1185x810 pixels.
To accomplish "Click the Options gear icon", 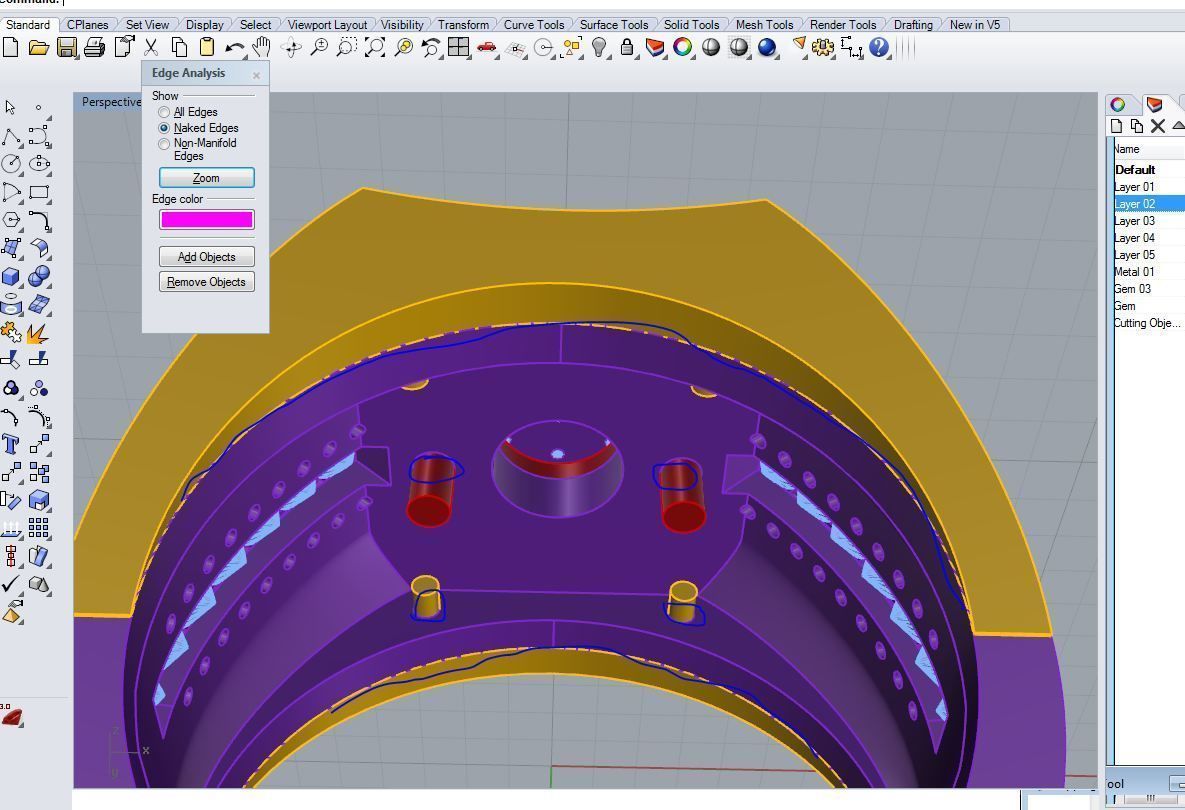I will (823, 48).
